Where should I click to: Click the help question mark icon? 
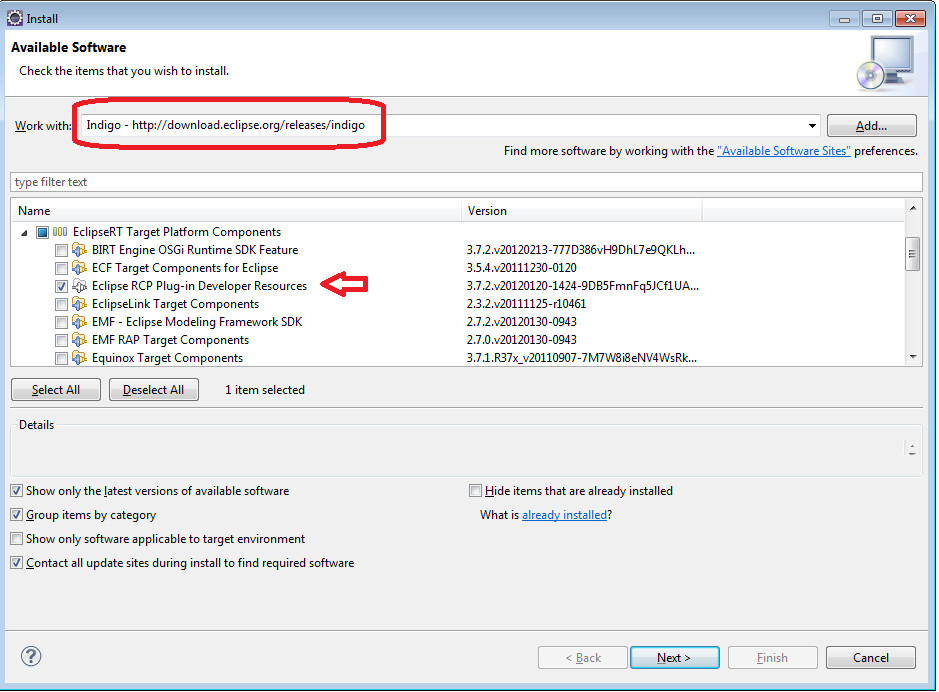[x=31, y=656]
